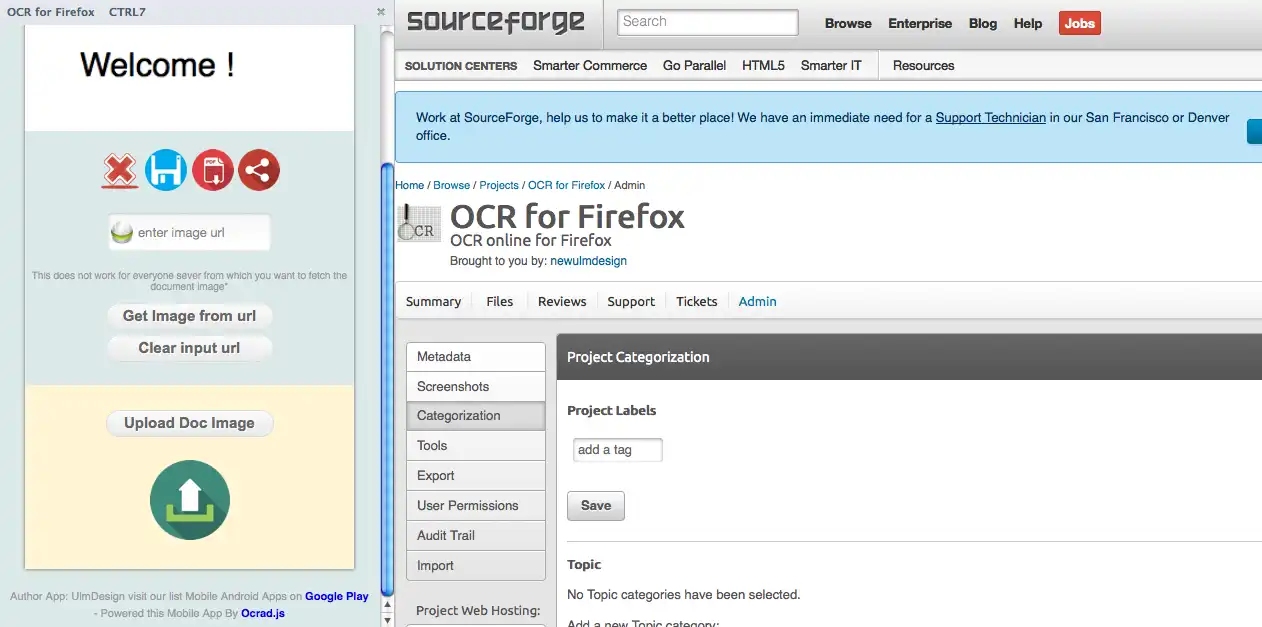This screenshot has width=1262, height=627.
Task: Open Go Parallel! solution center
Action: click(695, 65)
